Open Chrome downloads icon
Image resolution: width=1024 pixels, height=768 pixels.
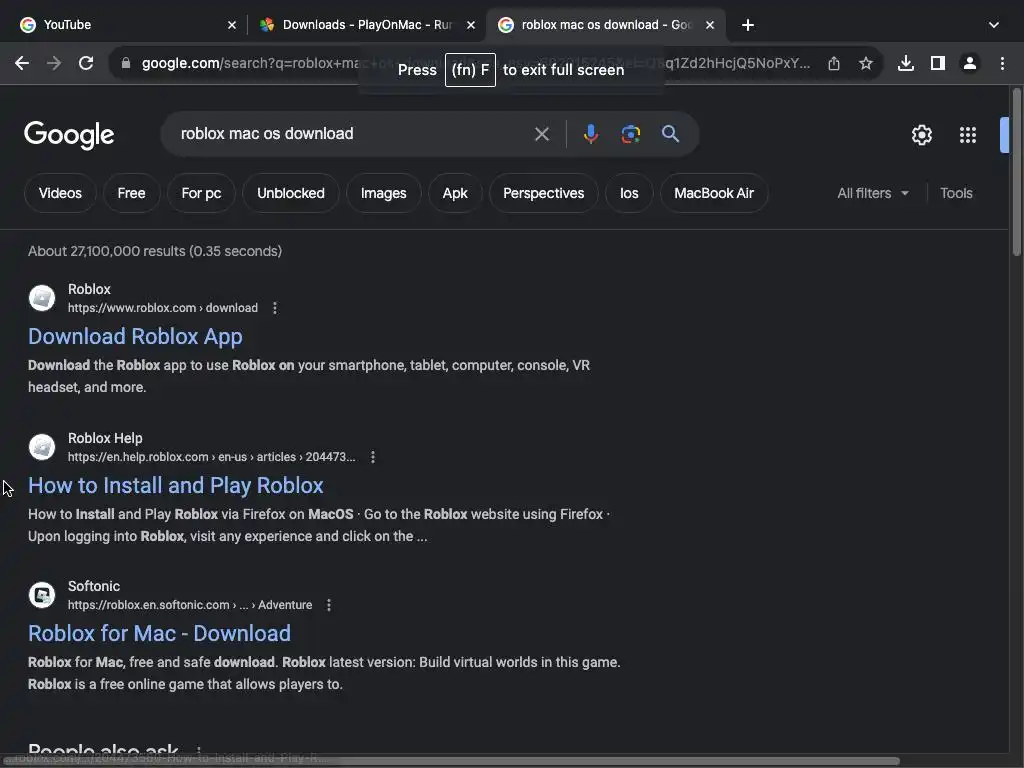(906, 63)
